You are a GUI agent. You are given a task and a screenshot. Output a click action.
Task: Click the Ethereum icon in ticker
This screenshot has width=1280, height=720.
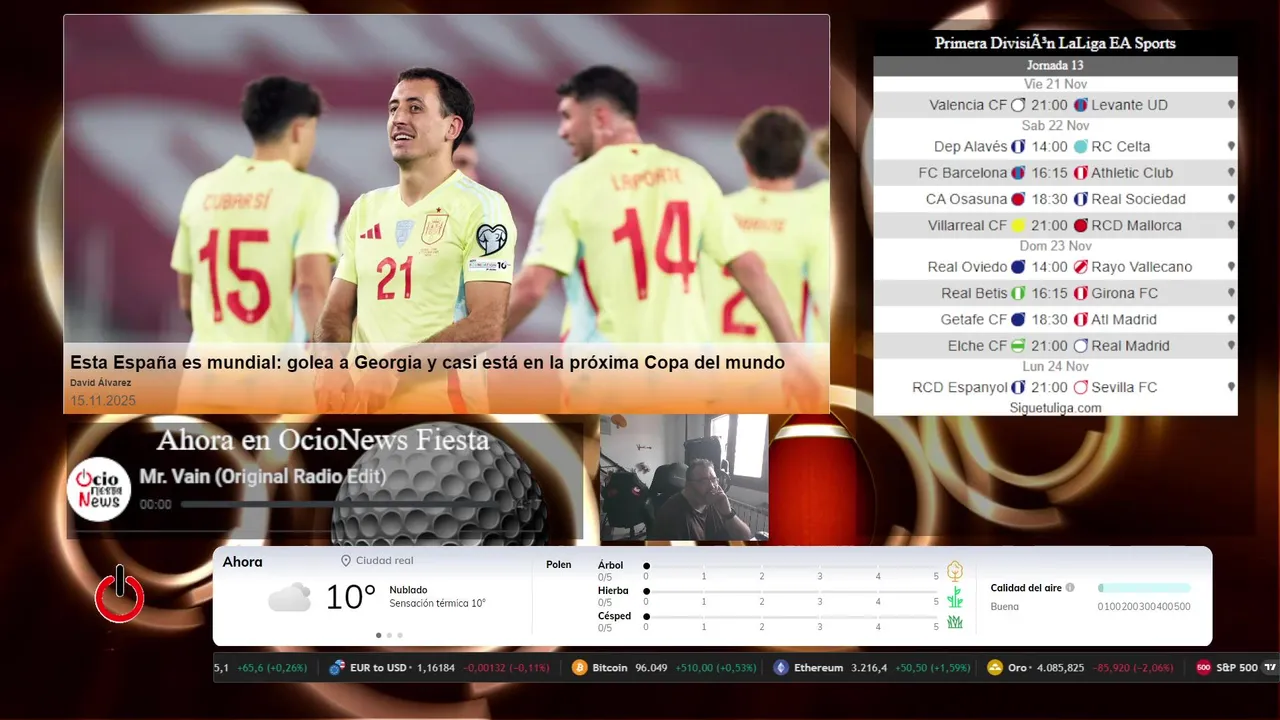781,668
